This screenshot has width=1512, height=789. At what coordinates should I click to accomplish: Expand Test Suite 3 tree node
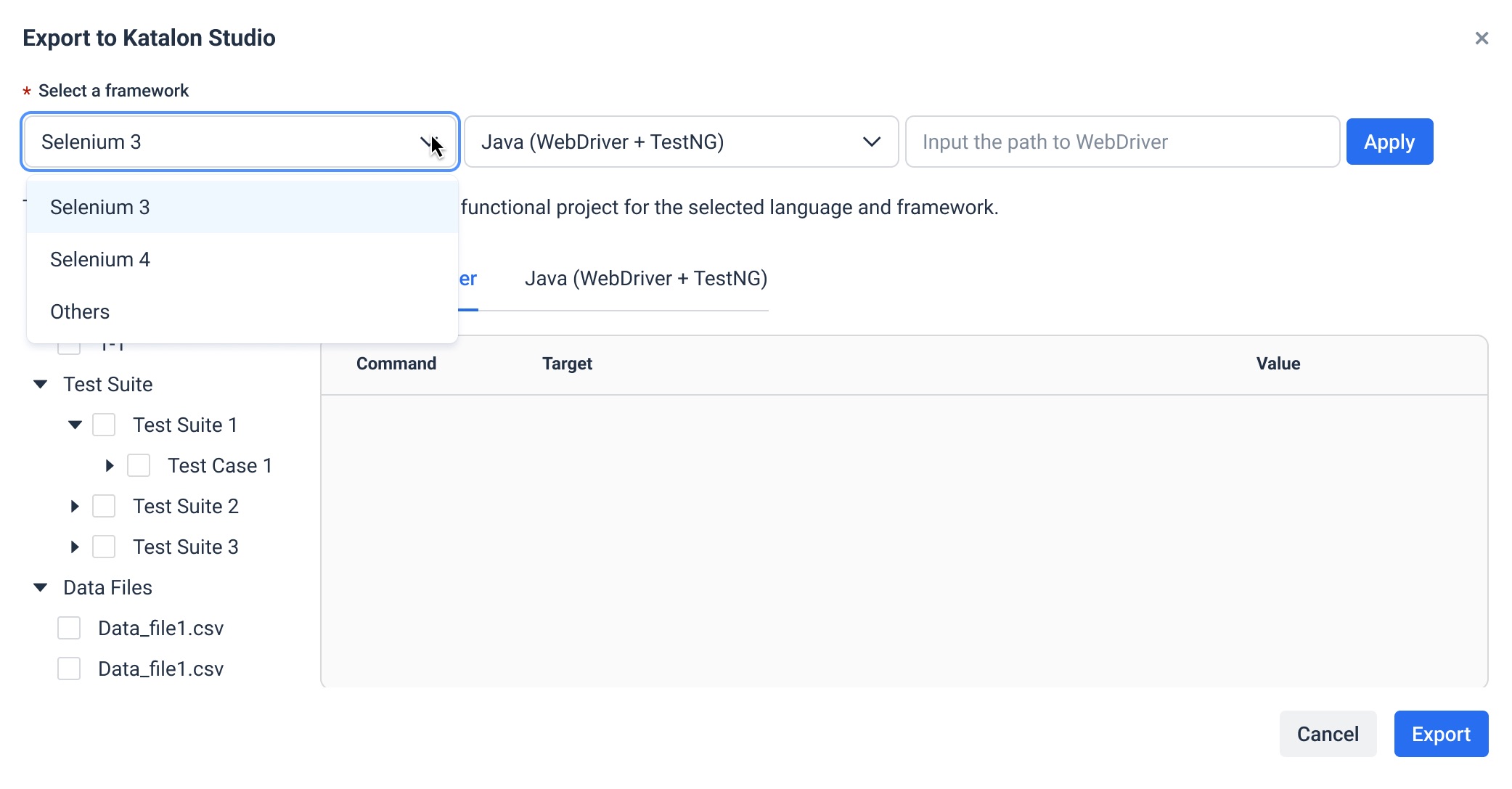tap(73, 546)
